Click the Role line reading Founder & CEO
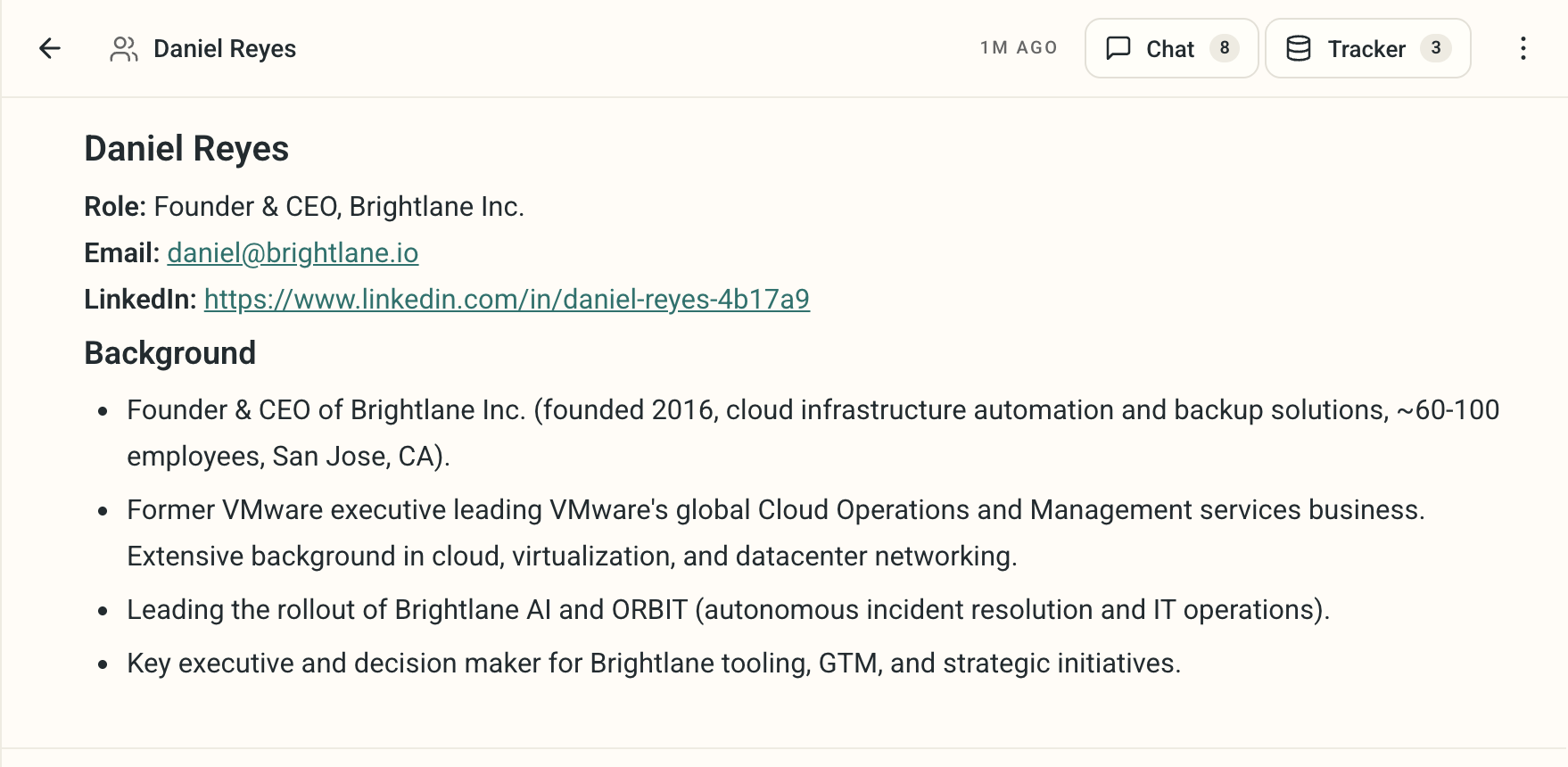This screenshot has width=1568, height=767. point(304,207)
